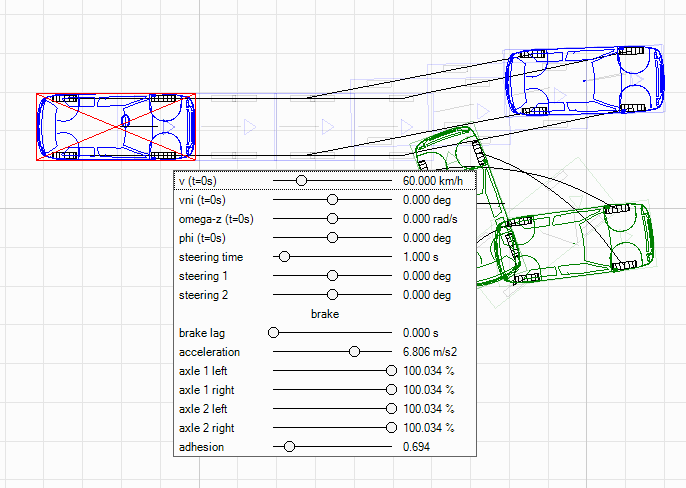Click the adhesion slider handle
The image size is (686, 488).
click(x=290, y=447)
